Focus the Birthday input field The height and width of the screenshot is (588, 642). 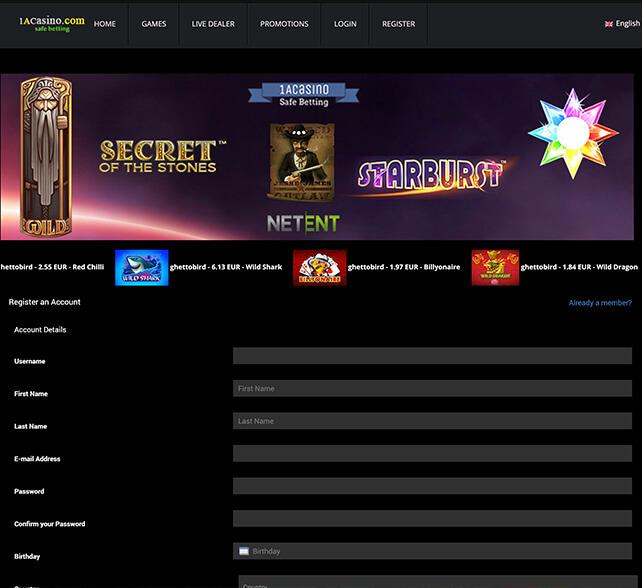point(432,551)
